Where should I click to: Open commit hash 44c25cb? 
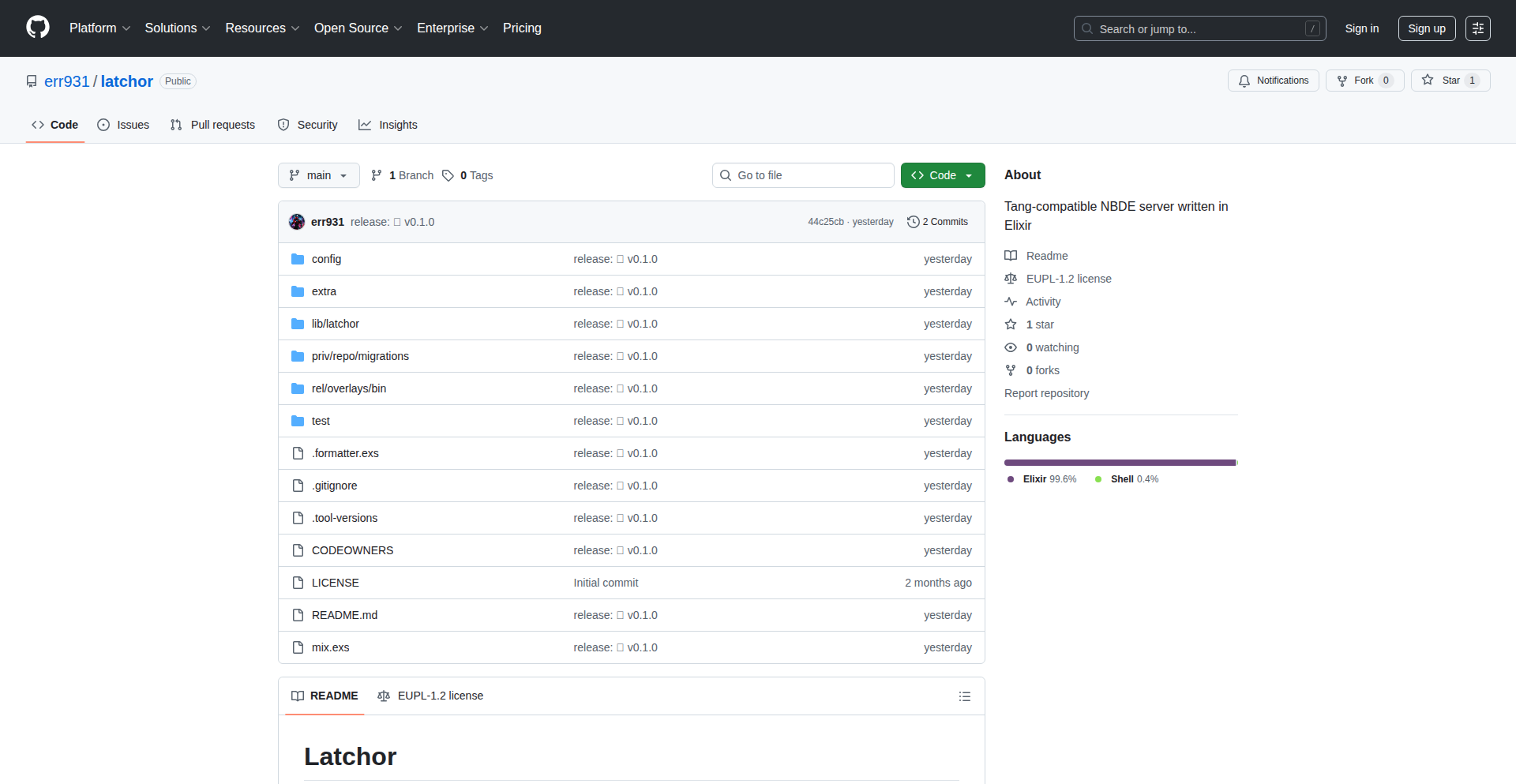tap(826, 222)
